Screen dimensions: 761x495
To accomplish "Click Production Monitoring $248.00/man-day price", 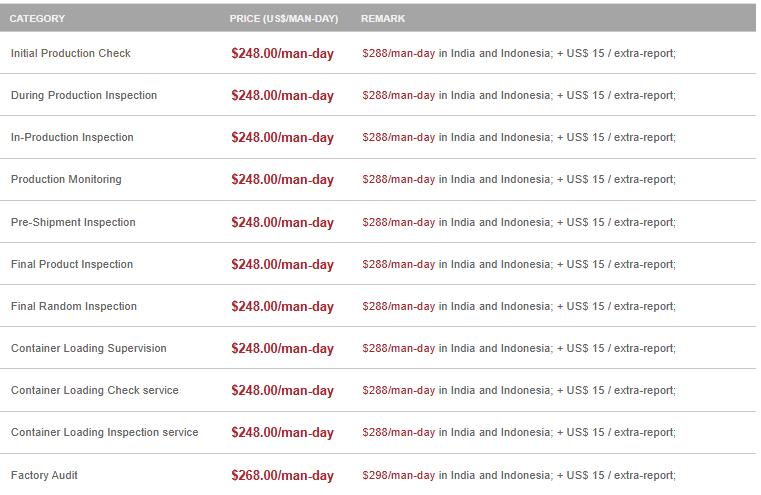I will (282, 180).
